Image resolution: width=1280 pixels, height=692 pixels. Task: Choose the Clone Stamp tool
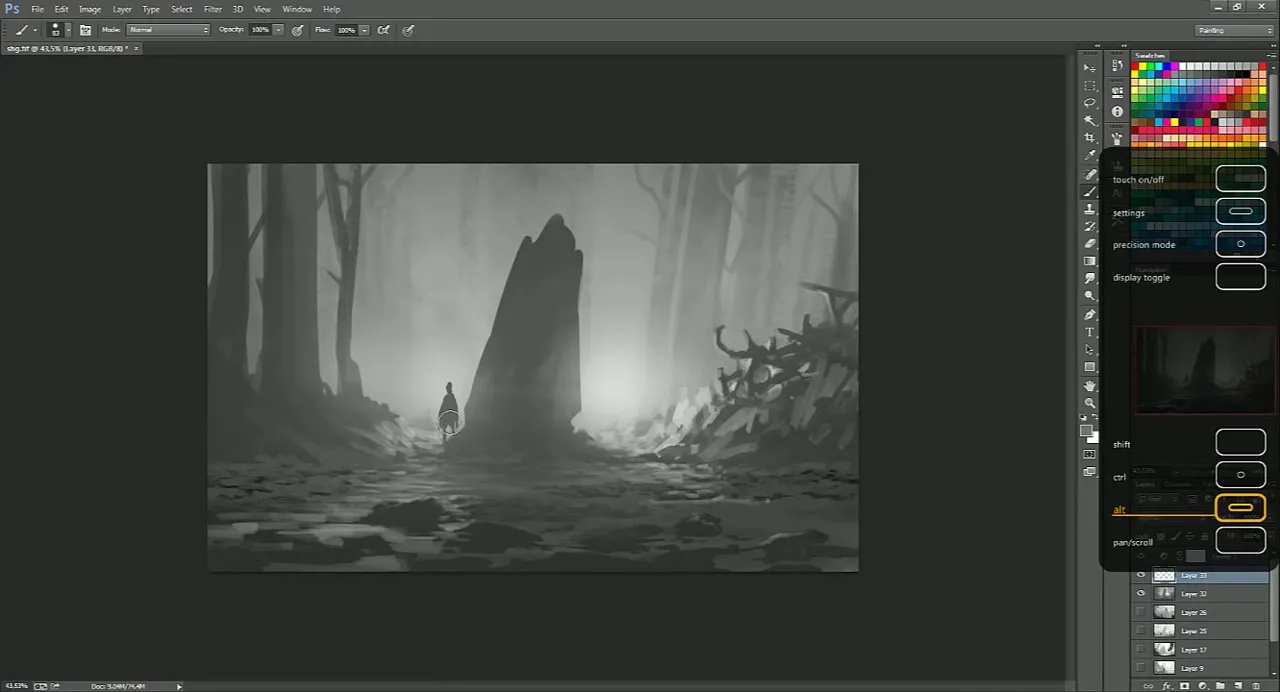[1090, 209]
